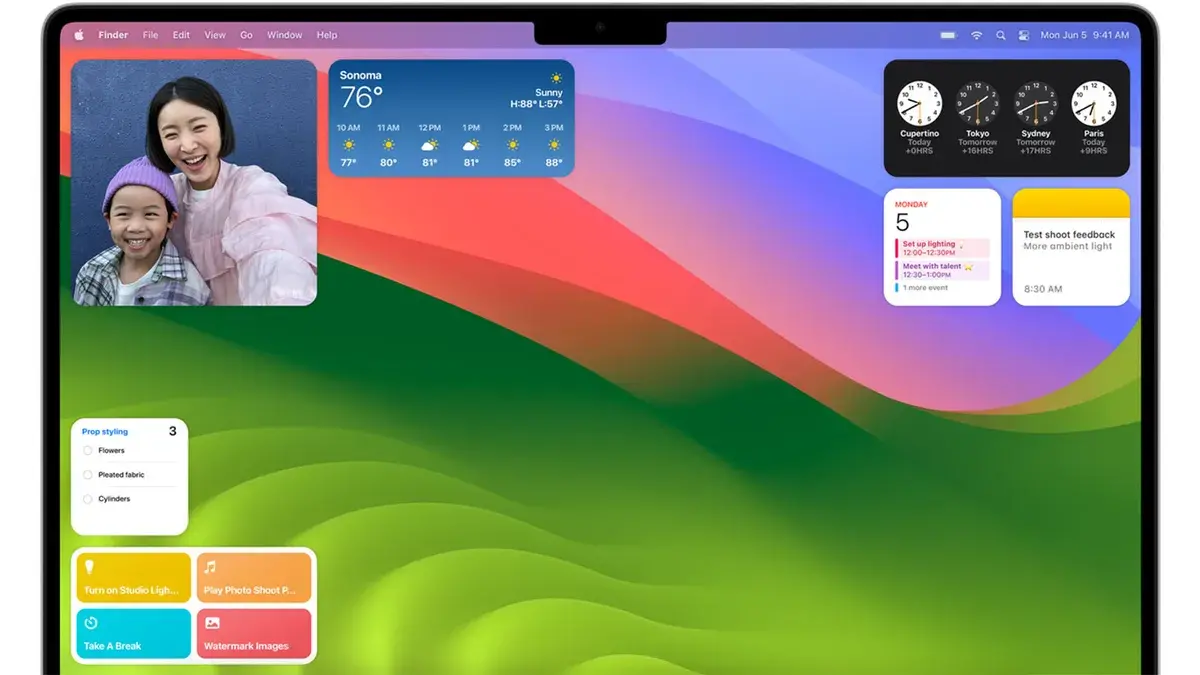This screenshot has width=1200, height=675.
Task: Click the battery indicator icon
Action: (x=947, y=35)
